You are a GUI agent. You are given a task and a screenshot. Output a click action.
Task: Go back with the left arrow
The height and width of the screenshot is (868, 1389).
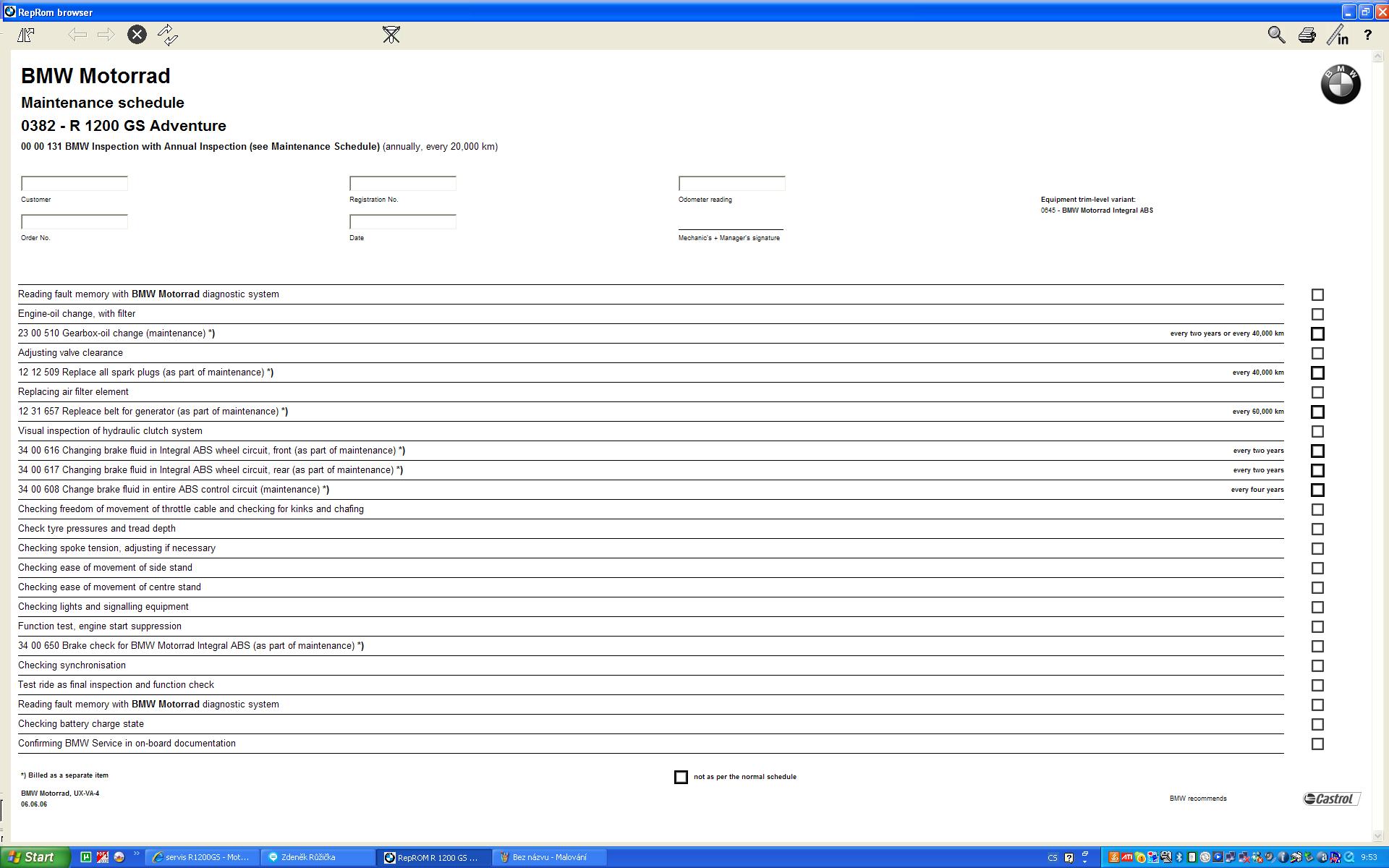point(77,35)
